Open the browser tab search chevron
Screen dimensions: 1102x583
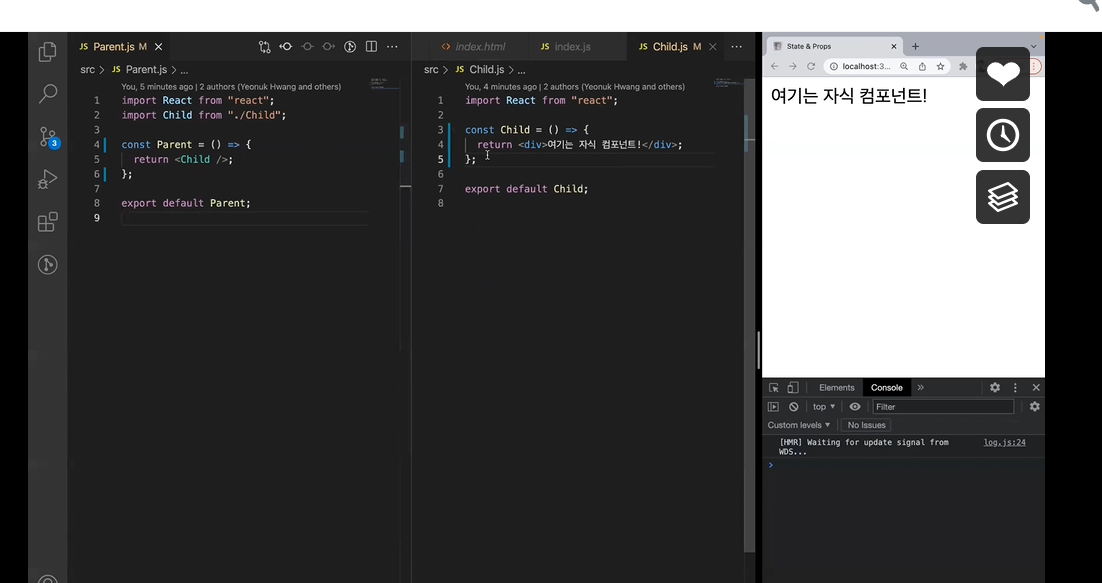coord(1033,46)
